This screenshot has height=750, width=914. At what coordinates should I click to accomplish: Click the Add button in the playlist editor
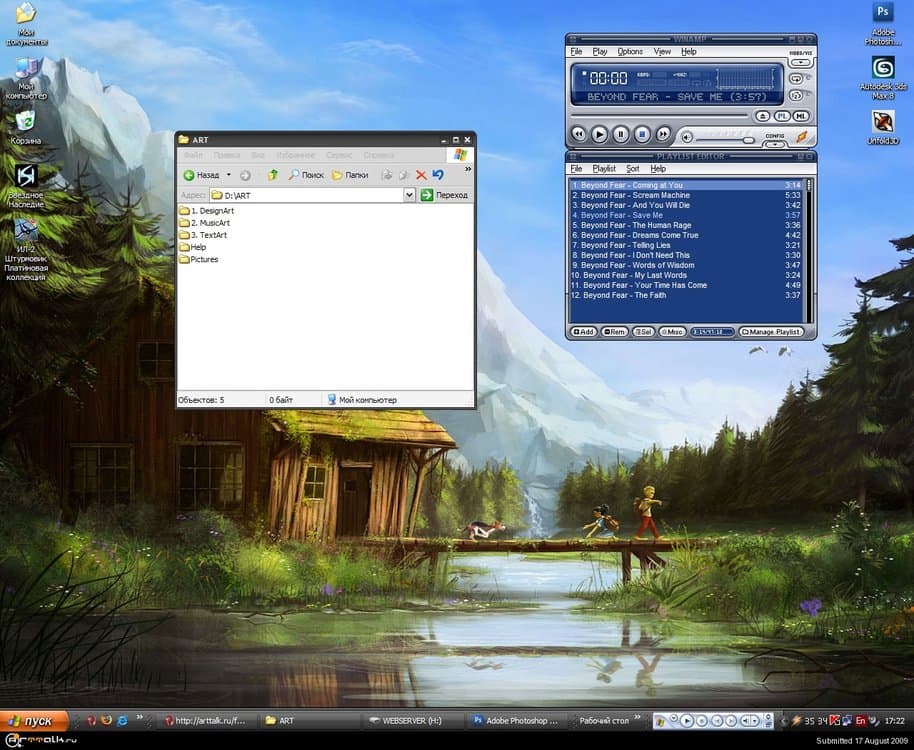point(583,332)
